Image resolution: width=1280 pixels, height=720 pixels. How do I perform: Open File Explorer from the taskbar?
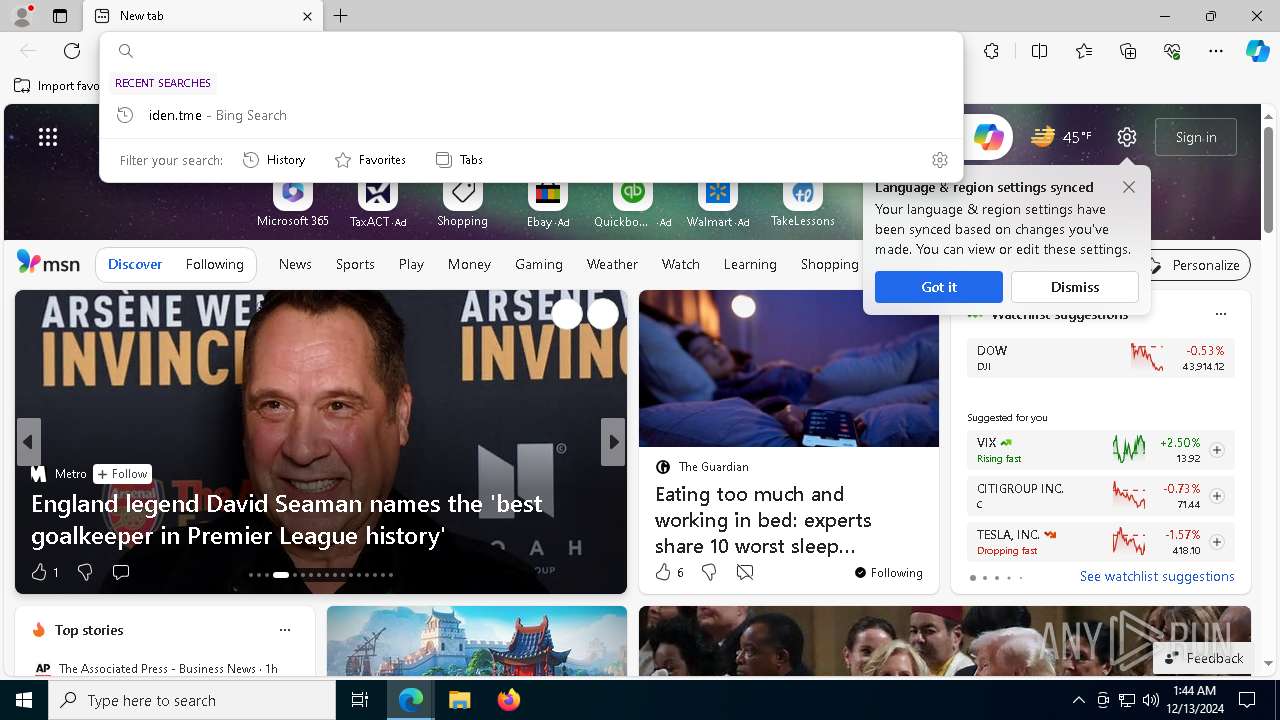click(x=459, y=700)
